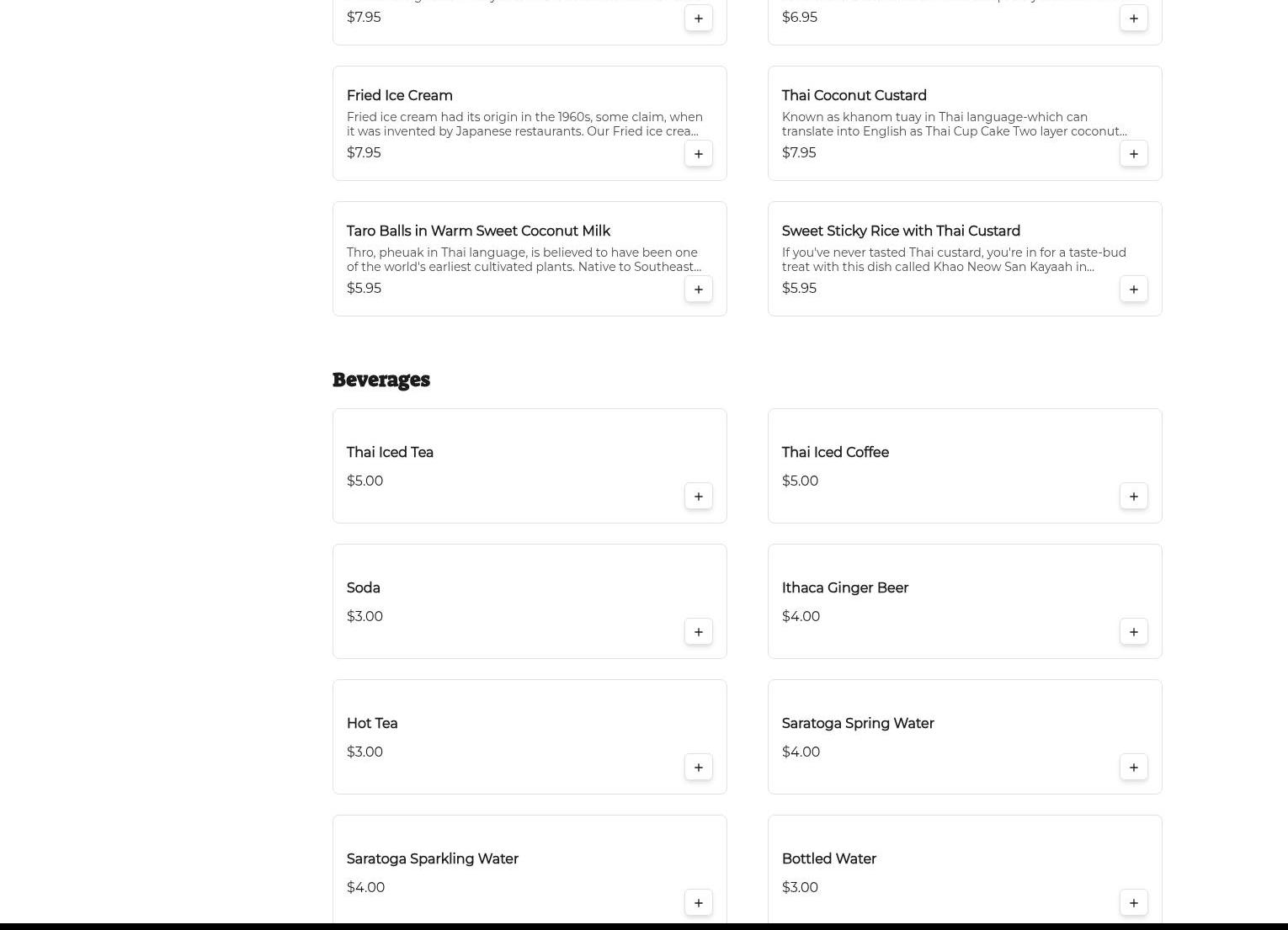Image resolution: width=1288 pixels, height=930 pixels.
Task: Add Sweet Sticky Rice with Thai Custard
Action: point(1133,290)
